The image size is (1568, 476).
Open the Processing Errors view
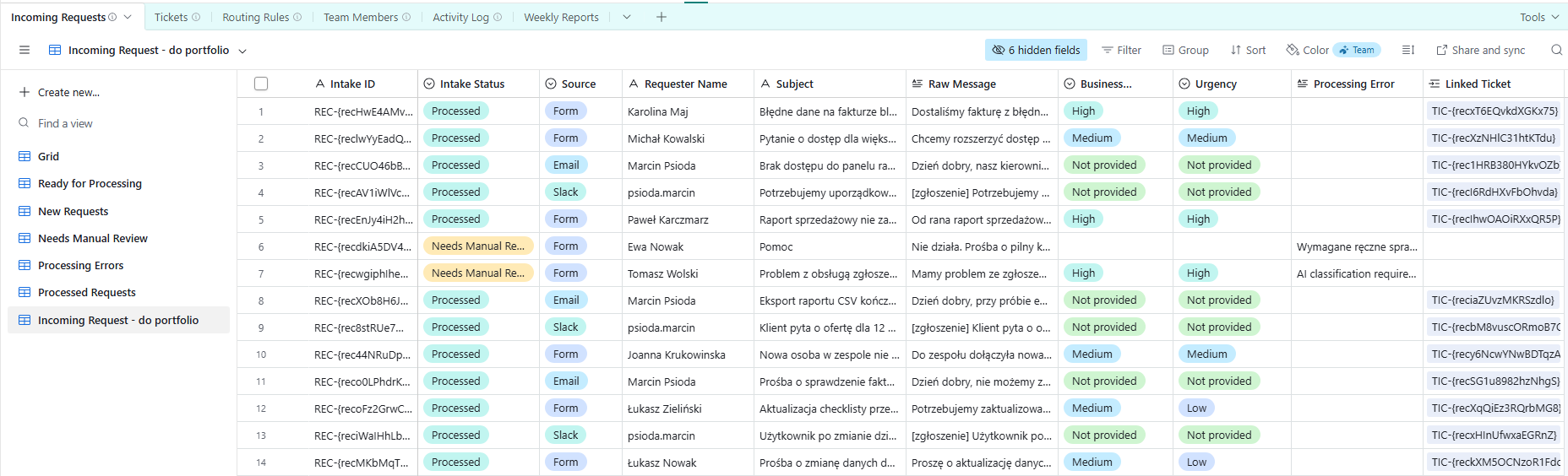pos(118,265)
